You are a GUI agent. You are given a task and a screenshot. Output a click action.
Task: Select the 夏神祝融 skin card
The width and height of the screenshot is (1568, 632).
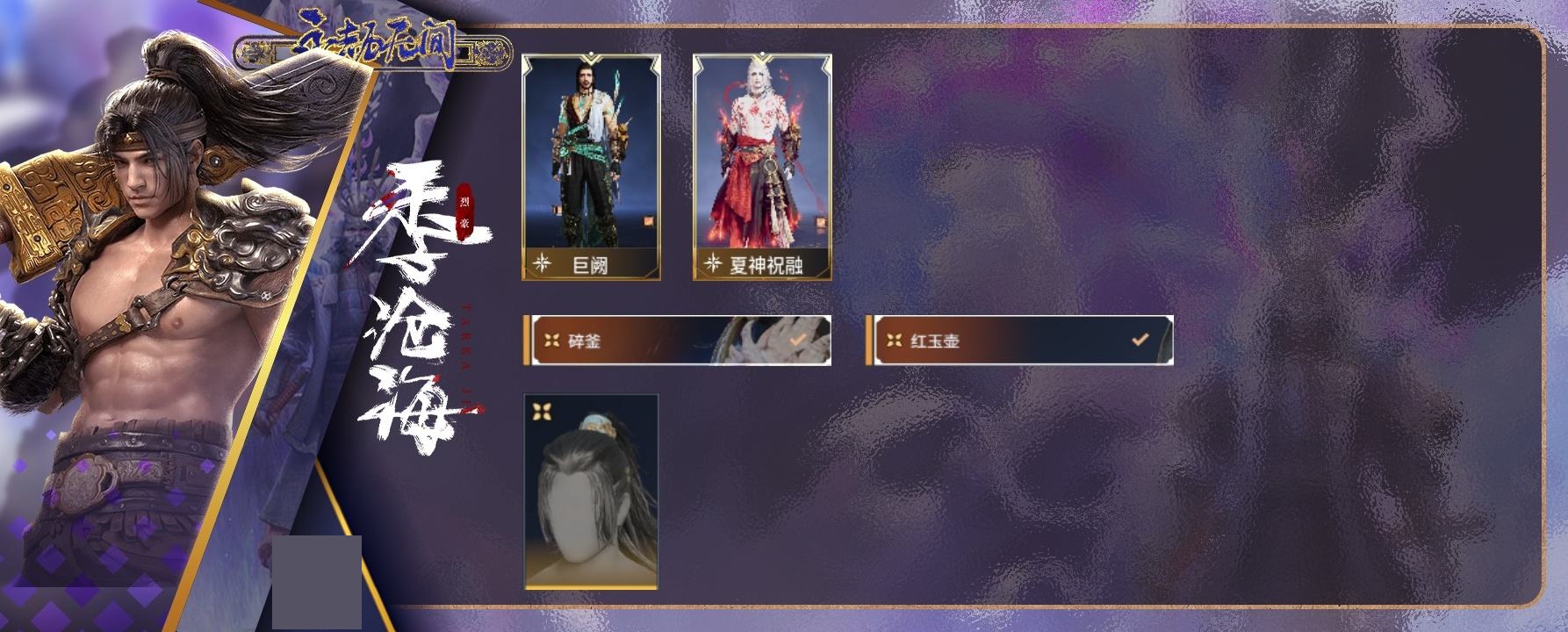point(762,168)
